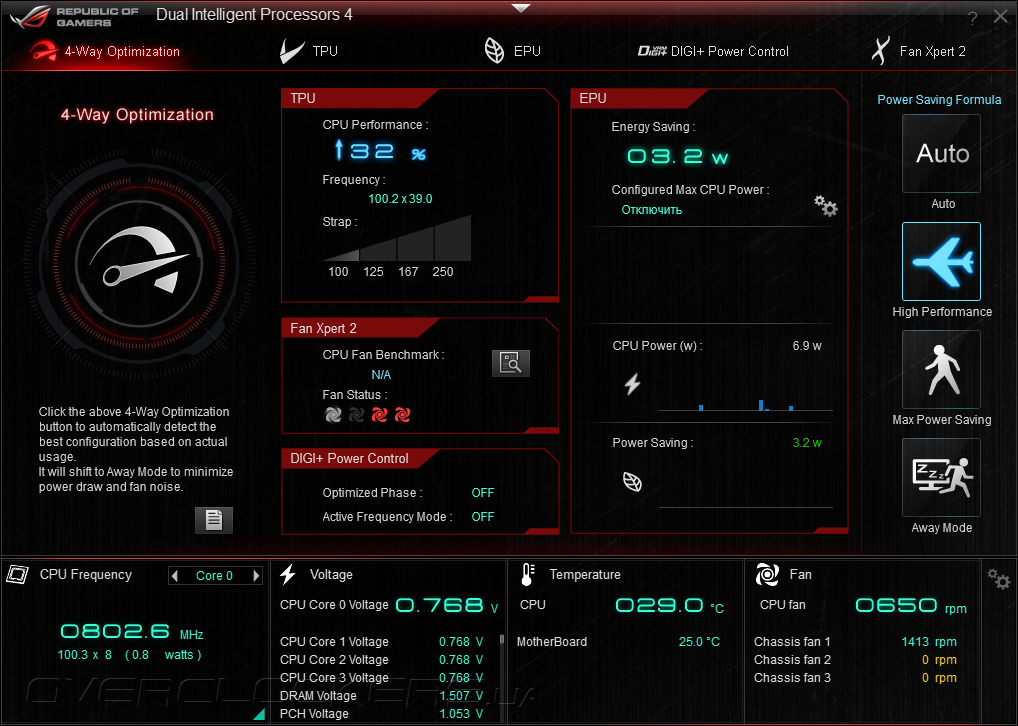Click the Strap 250 scale segment
The image size is (1018, 726).
tap(453, 238)
